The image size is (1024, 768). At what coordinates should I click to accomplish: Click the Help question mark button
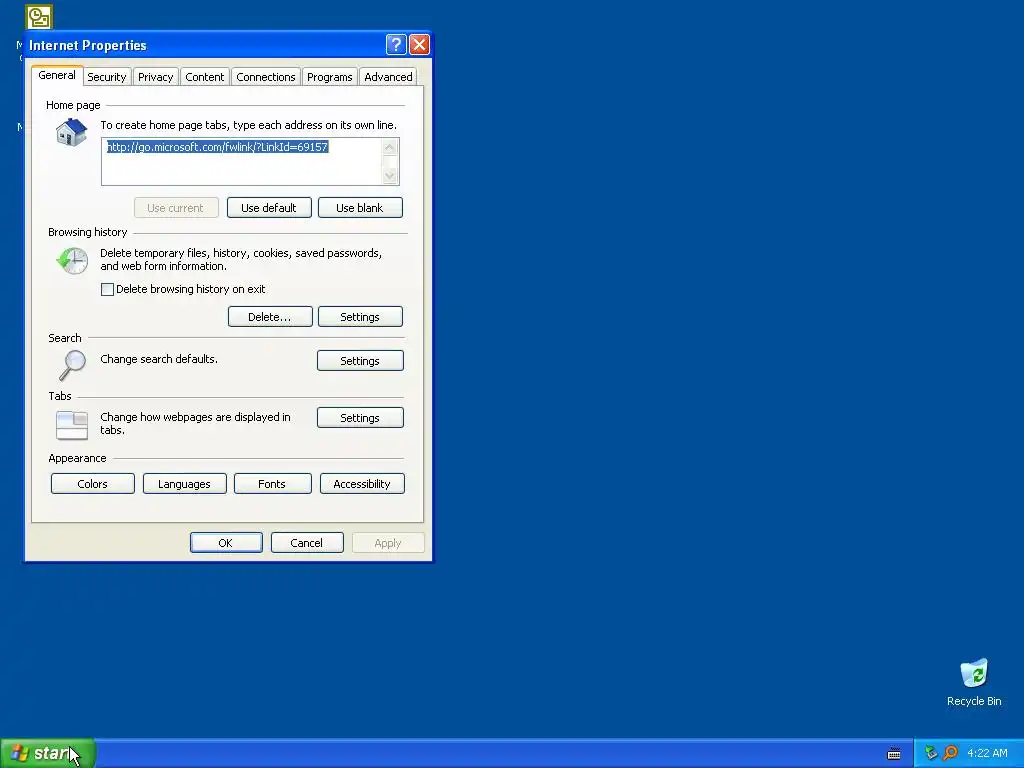[396, 44]
